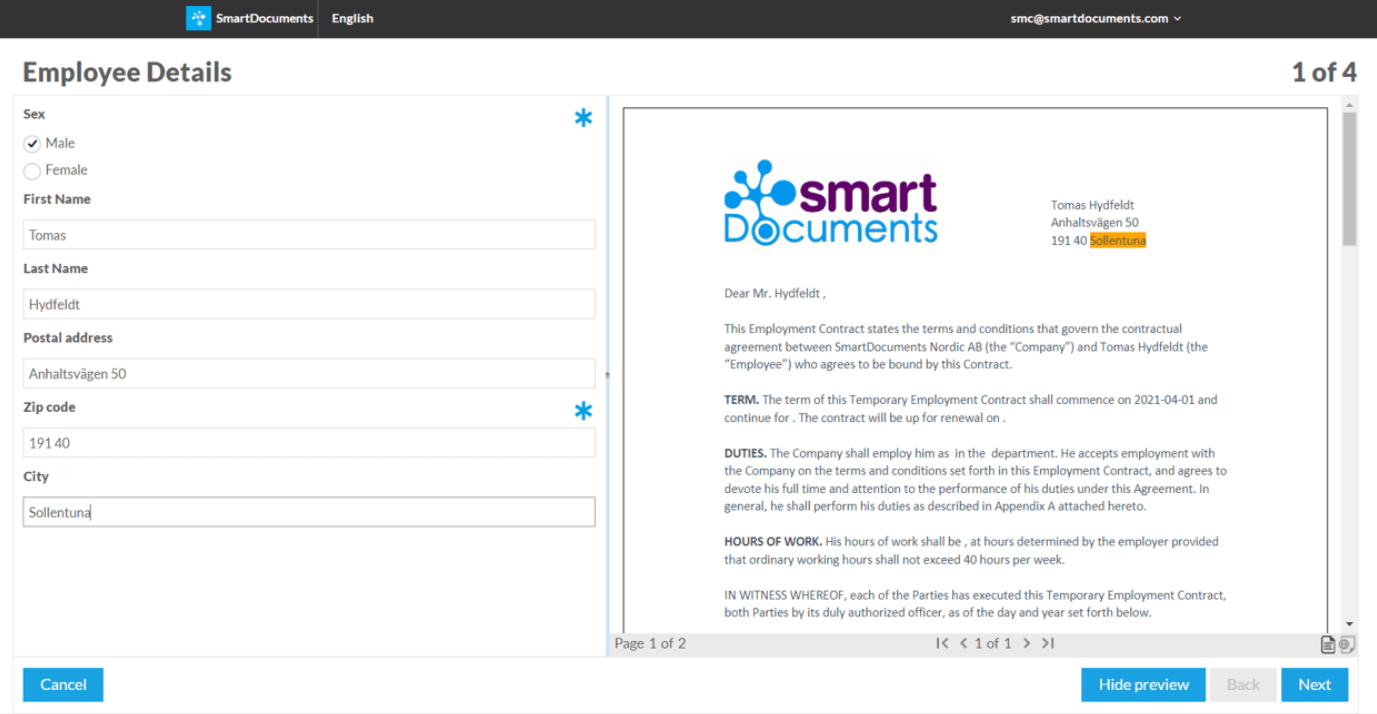Click into the First Name field
The height and width of the screenshot is (714, 1377).
click(x=309, y=235)
